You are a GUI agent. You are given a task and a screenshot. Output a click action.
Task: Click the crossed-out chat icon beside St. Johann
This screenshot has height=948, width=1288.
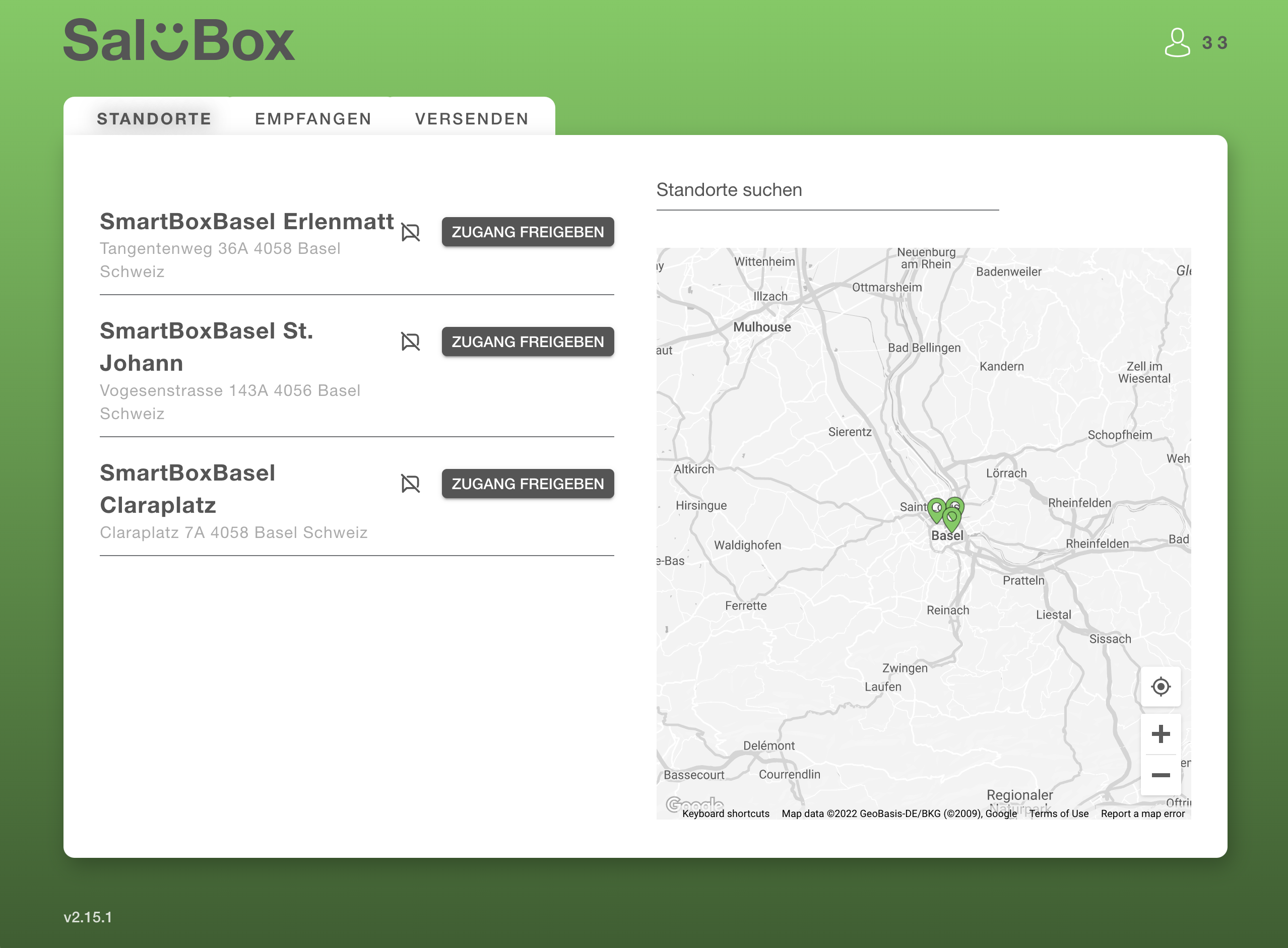click(x=410, y=342)
